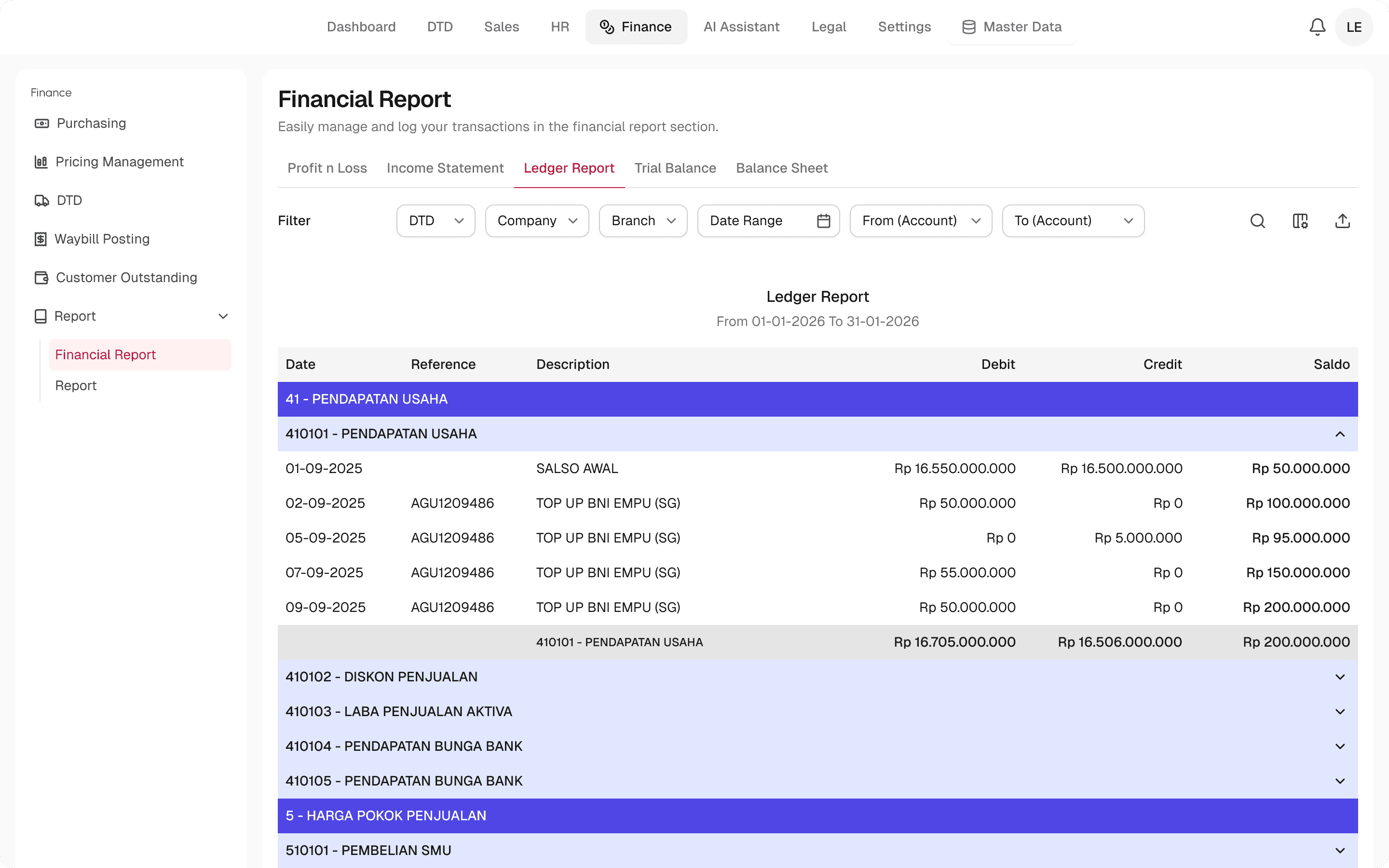Click the Finance coins icon in top nav
This screenshot has width=1389, height=868.
coord(607,27)
